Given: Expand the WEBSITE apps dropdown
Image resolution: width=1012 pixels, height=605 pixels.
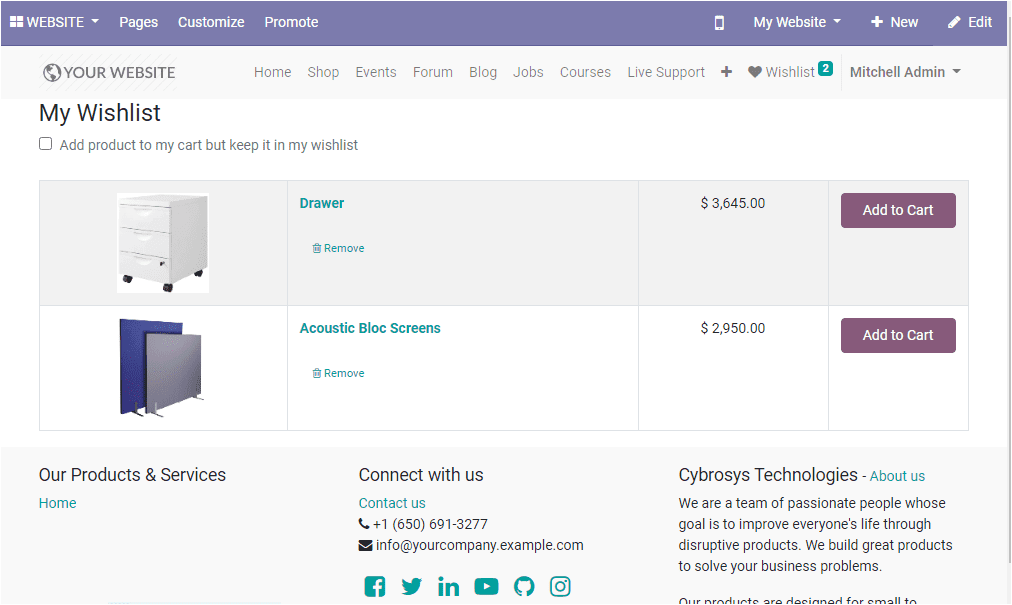Looking at the screenshot, I should click(x=54, y=22).
